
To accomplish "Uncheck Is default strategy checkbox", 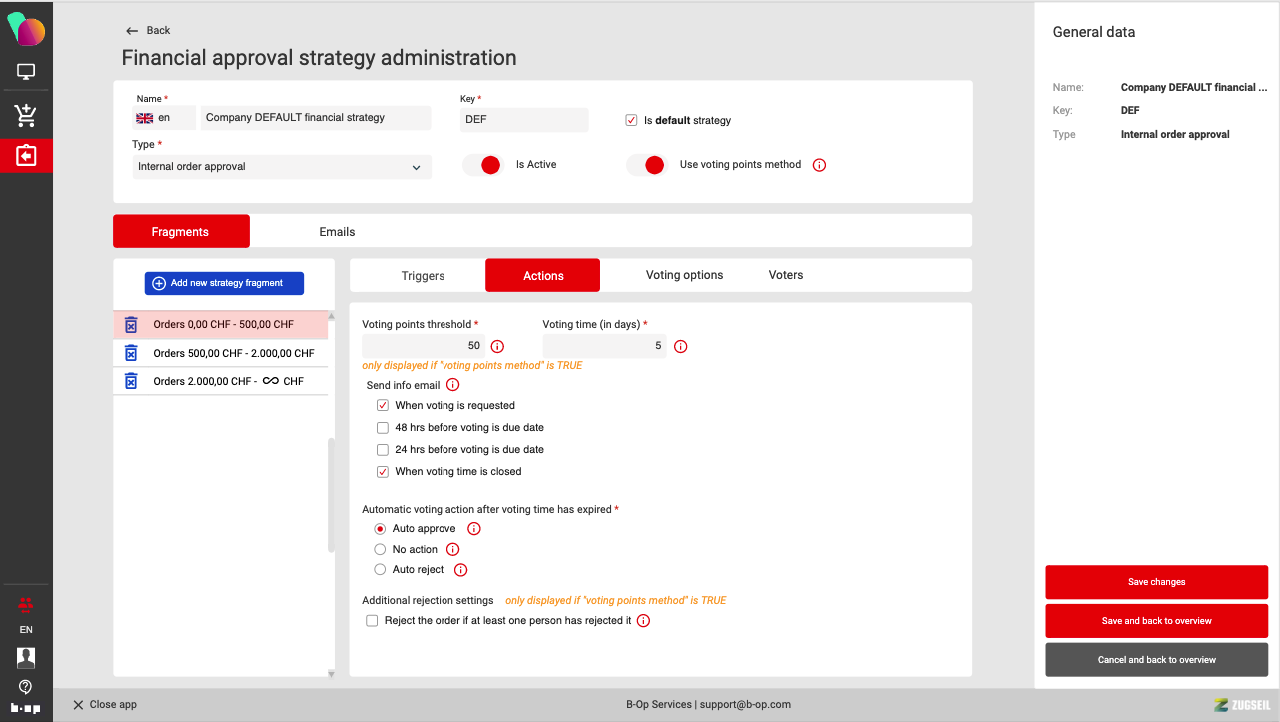I will (x=631, y=120).
